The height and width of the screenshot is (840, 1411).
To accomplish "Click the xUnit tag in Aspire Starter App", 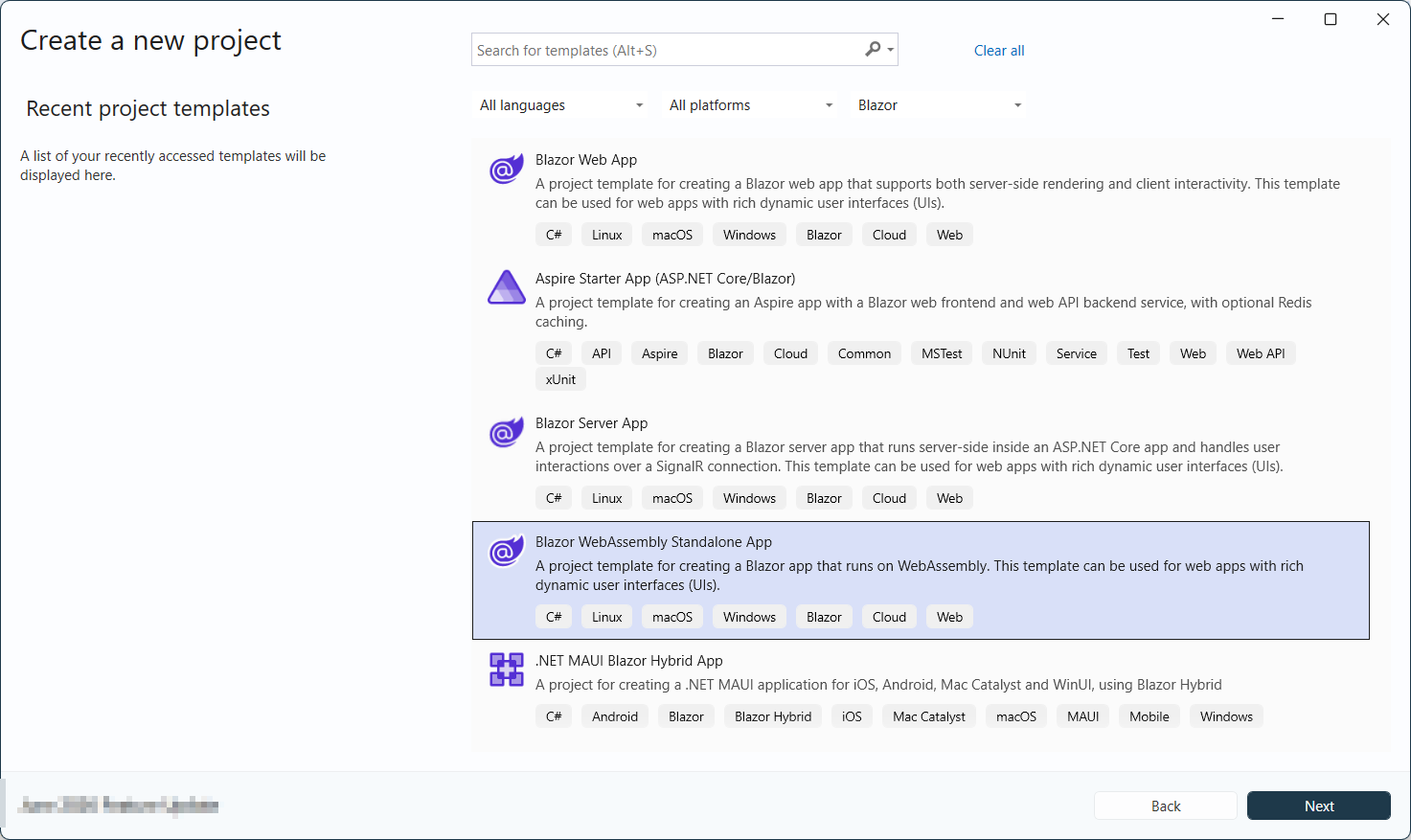I will click(x=561, y=379).
